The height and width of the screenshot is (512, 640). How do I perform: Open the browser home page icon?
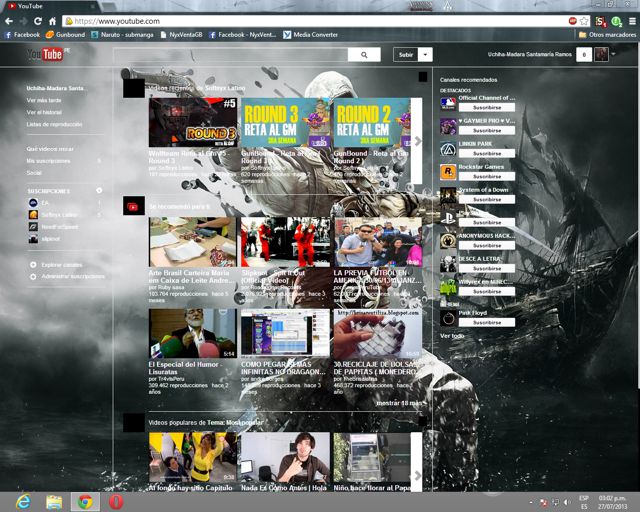[x=52, y=21]
